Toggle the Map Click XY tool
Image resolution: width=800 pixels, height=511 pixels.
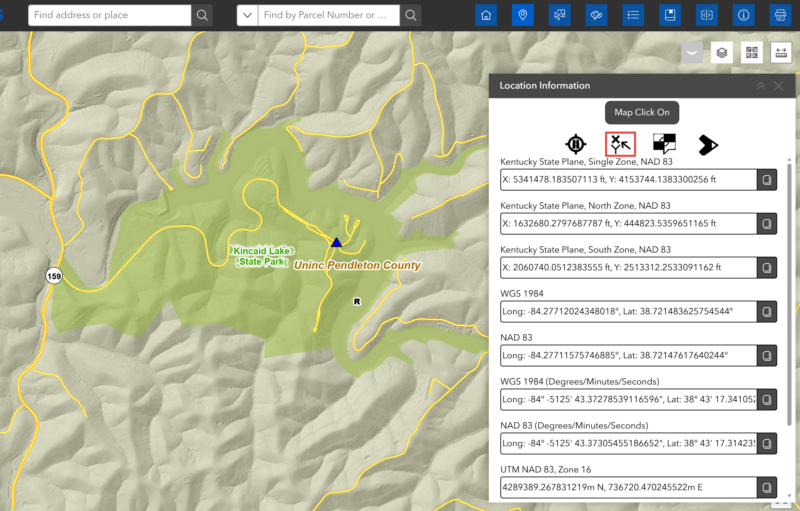coord(620,144)
